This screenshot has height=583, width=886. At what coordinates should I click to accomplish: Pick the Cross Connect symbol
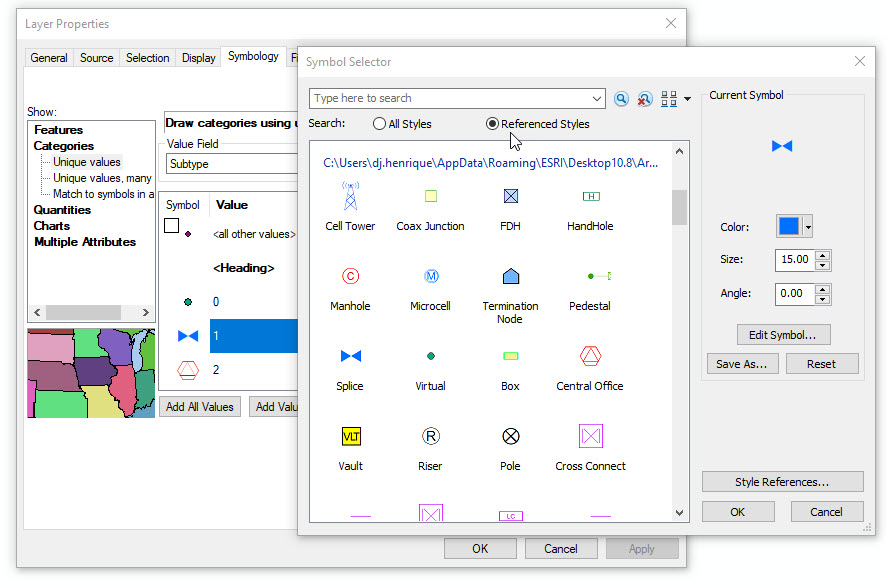pyautogui.click(x=591, y=436)
